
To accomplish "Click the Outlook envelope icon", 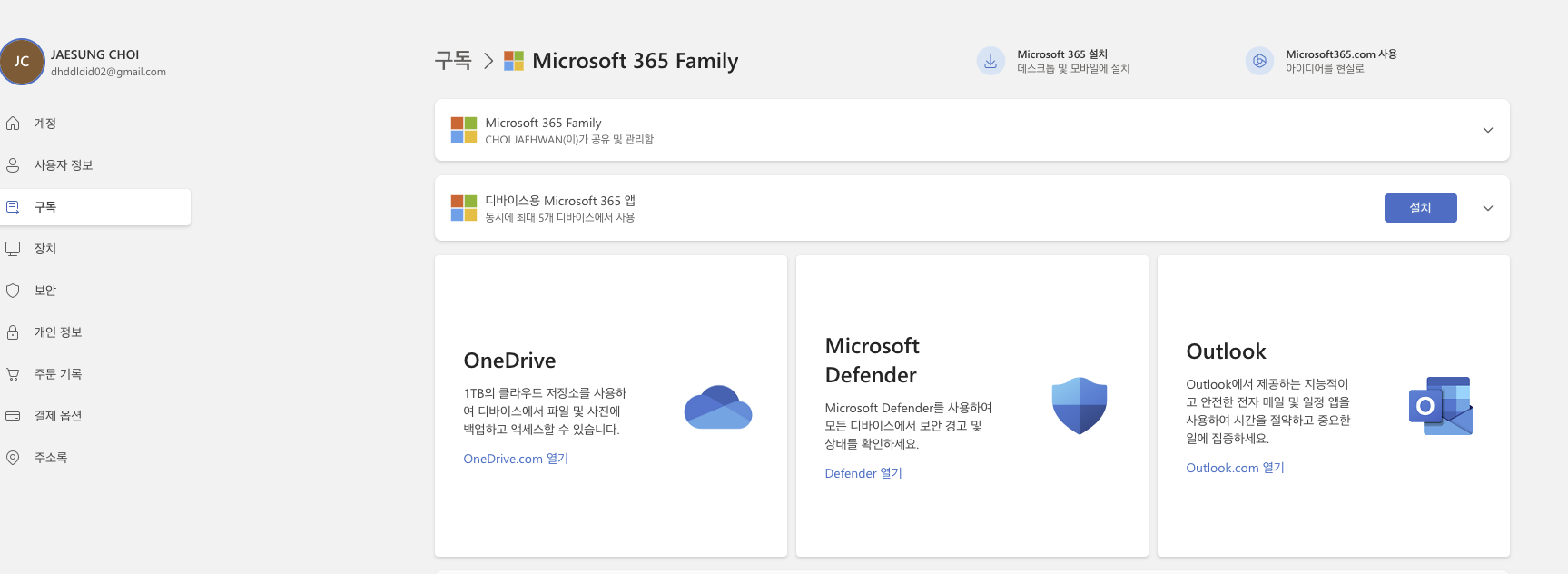I will pyautogui.click(x=1441, y=406).
